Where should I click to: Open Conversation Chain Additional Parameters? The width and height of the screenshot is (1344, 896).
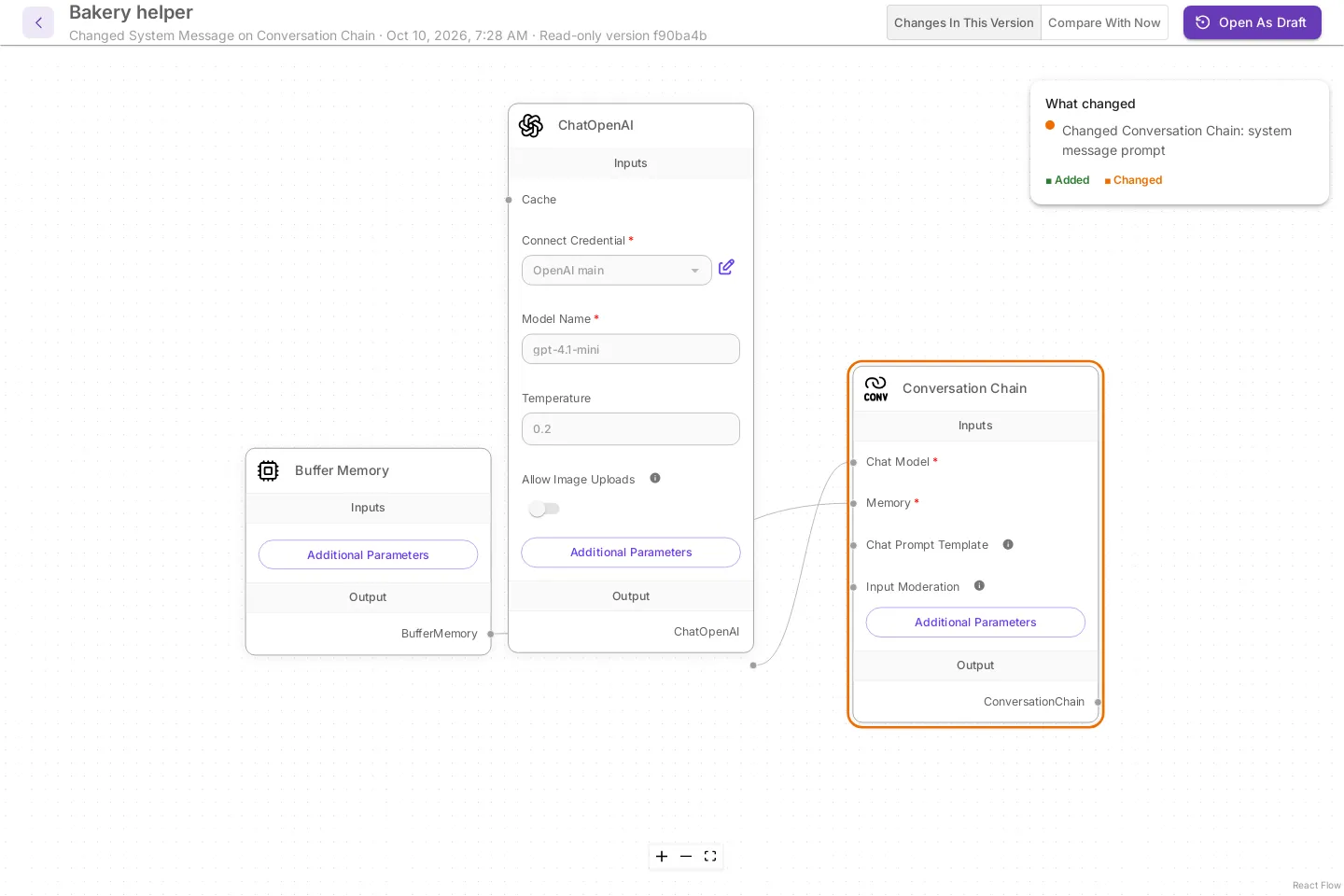(975, 623)
